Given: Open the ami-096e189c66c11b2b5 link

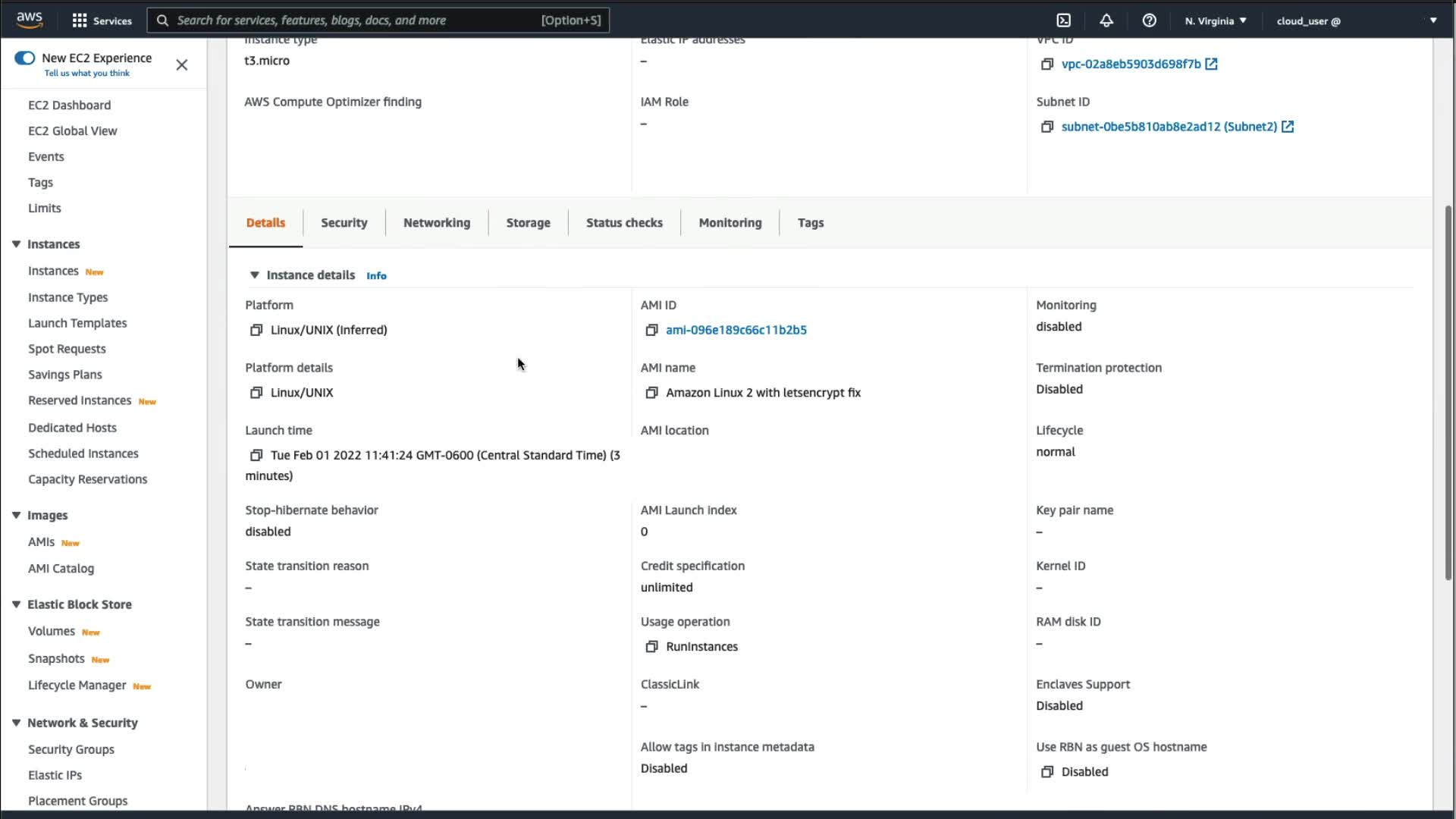Looking at the screenshot, I should click(736, 330).
